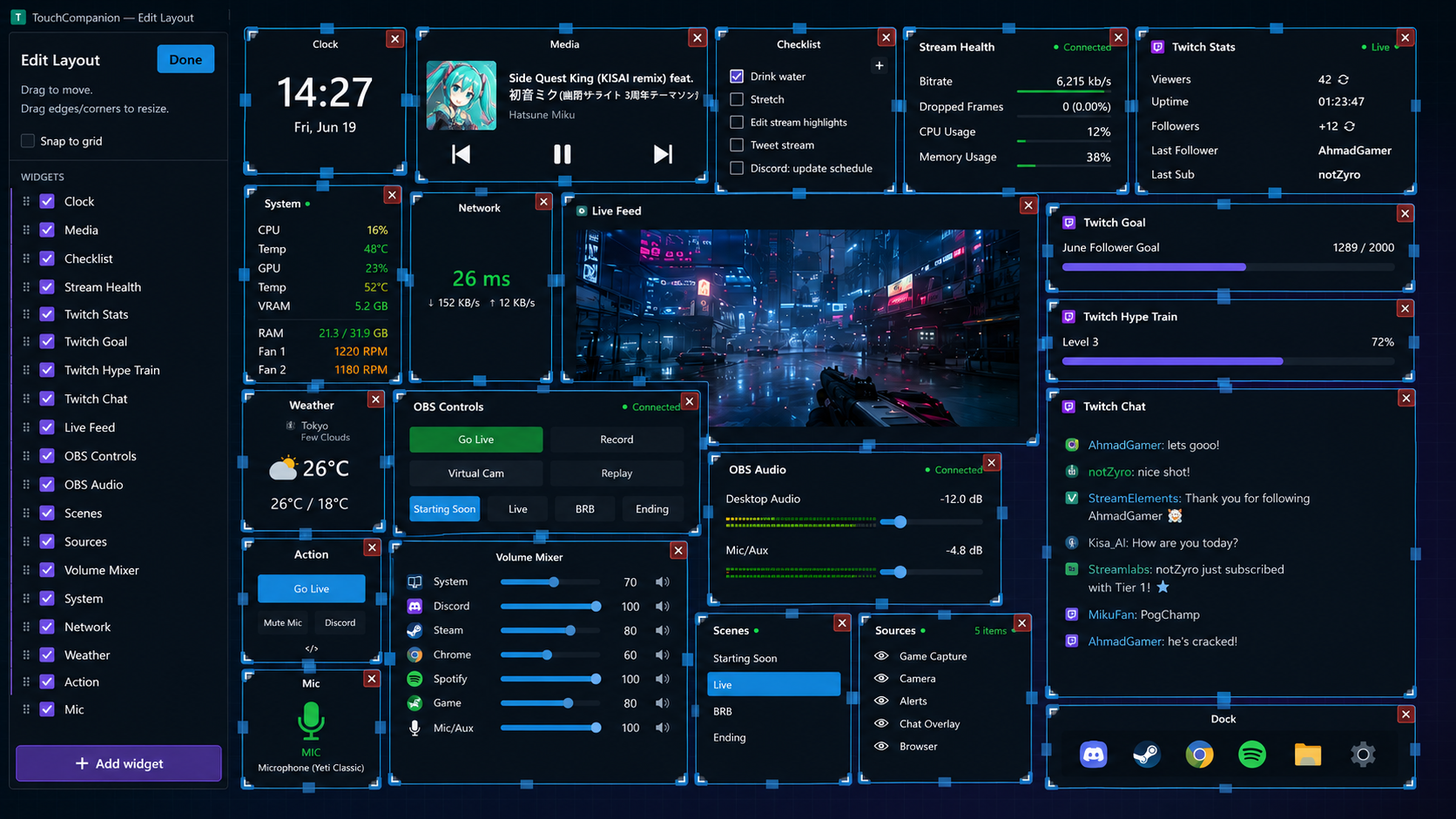Mute Chrome speaker icon in Volume Mixer
Viewport: 1456px width, 819px height.
coord(663,655)
